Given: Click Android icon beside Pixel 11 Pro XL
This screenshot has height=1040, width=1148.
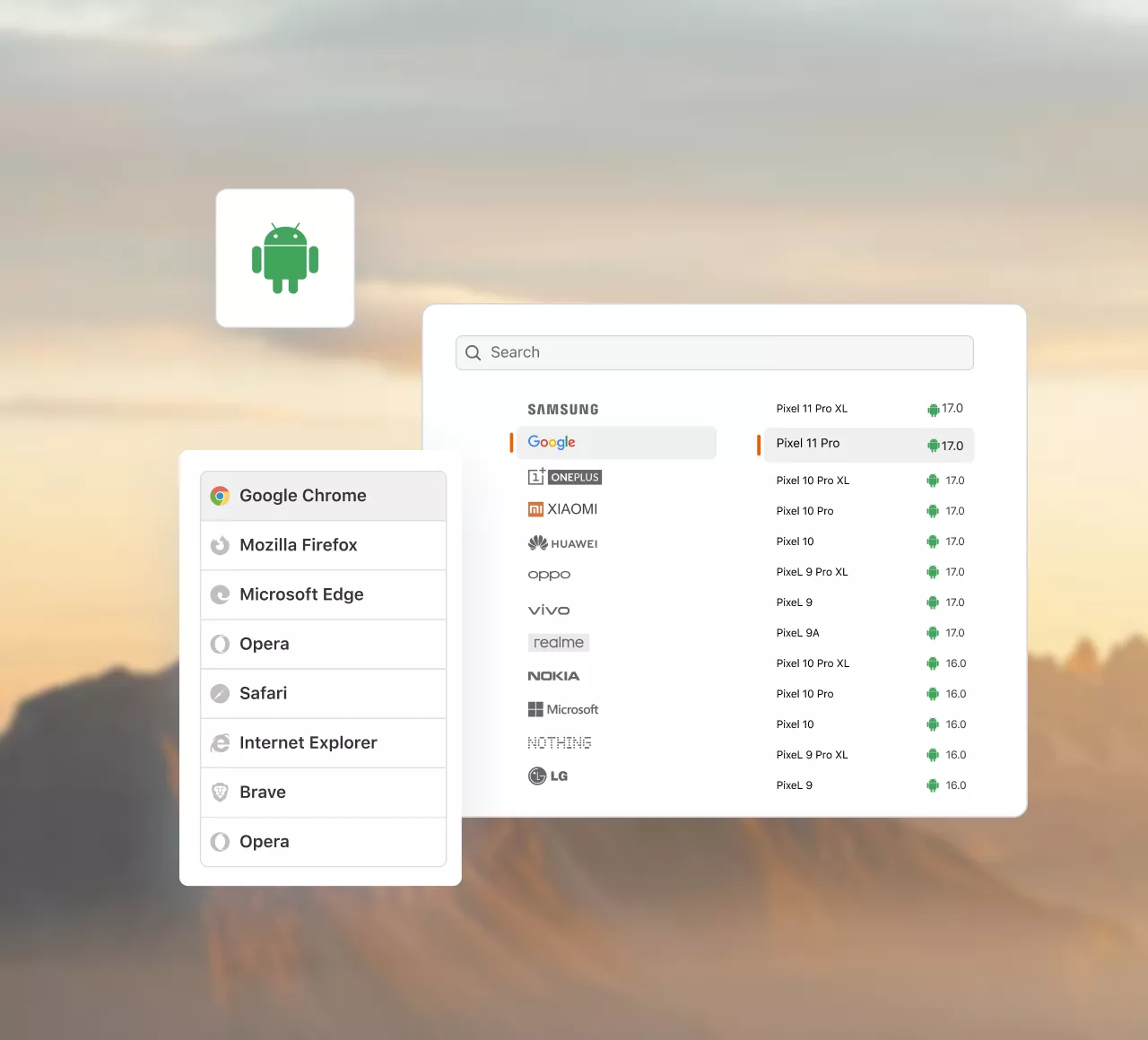Looking at the screenshot, I should coord(933,410).
